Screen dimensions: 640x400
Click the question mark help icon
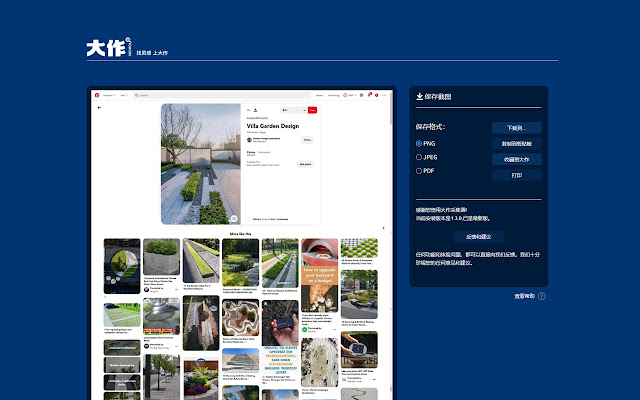(x=542, y=296)
